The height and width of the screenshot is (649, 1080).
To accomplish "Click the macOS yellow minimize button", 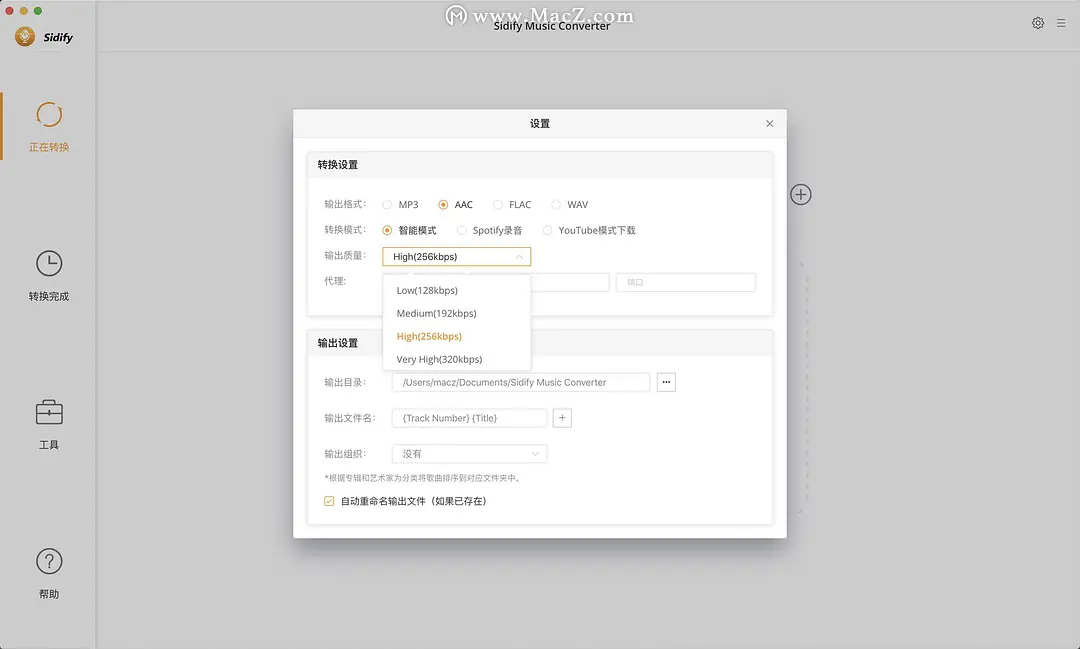I will point(23,10).
